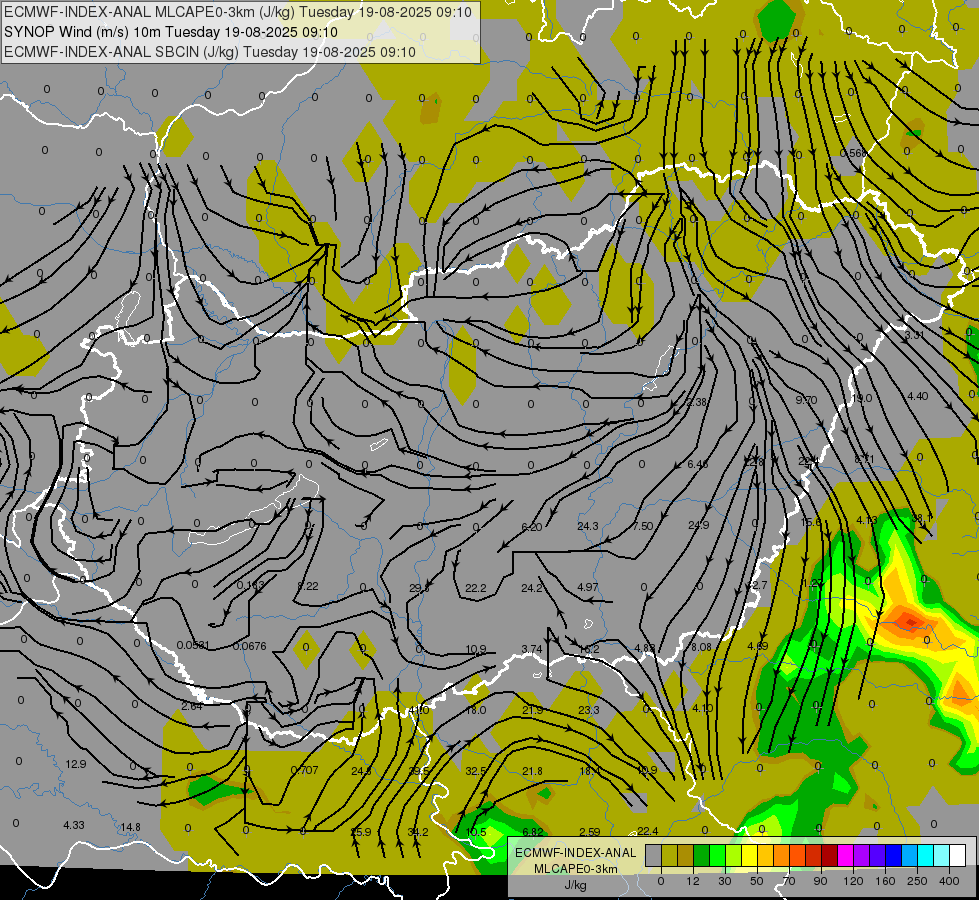Click ECMWF-INDEX-ANAL text in the legend
The height and width of the screenshot is (900, 979).
pyautogui.click(x=575, y=853)
